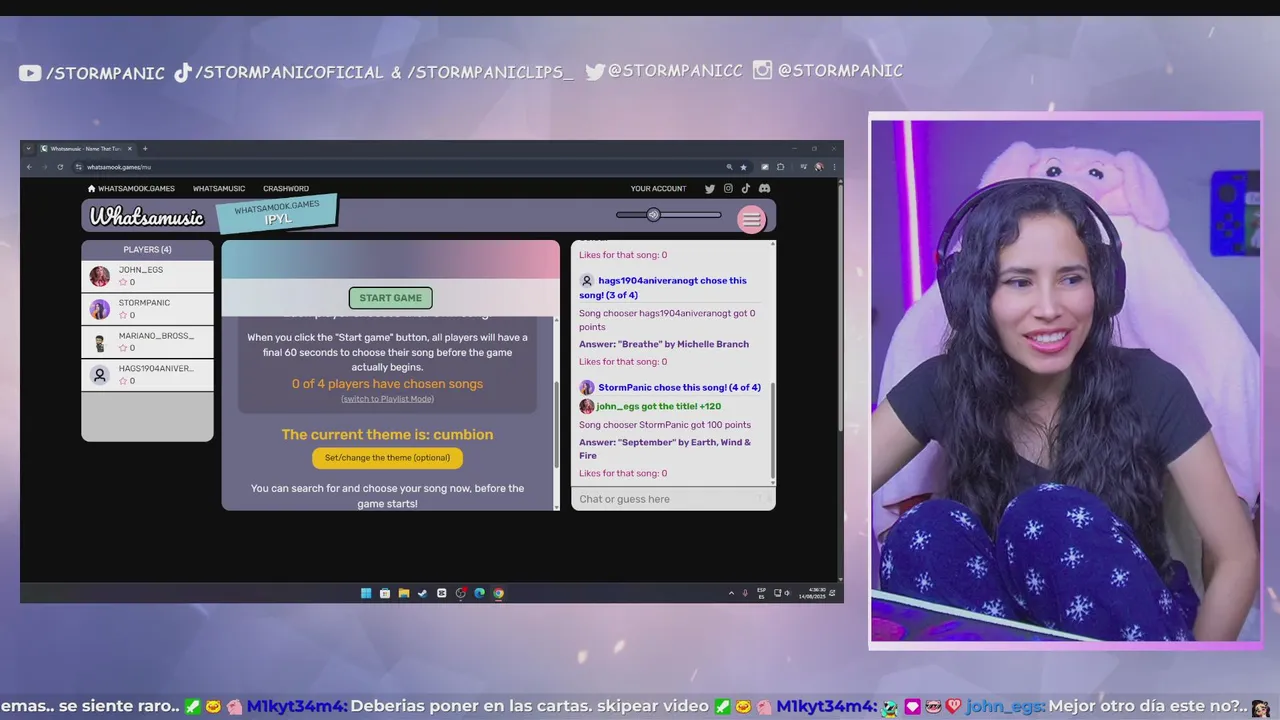
Task: Click the PLAYERS (4) header
Action: 147,249
